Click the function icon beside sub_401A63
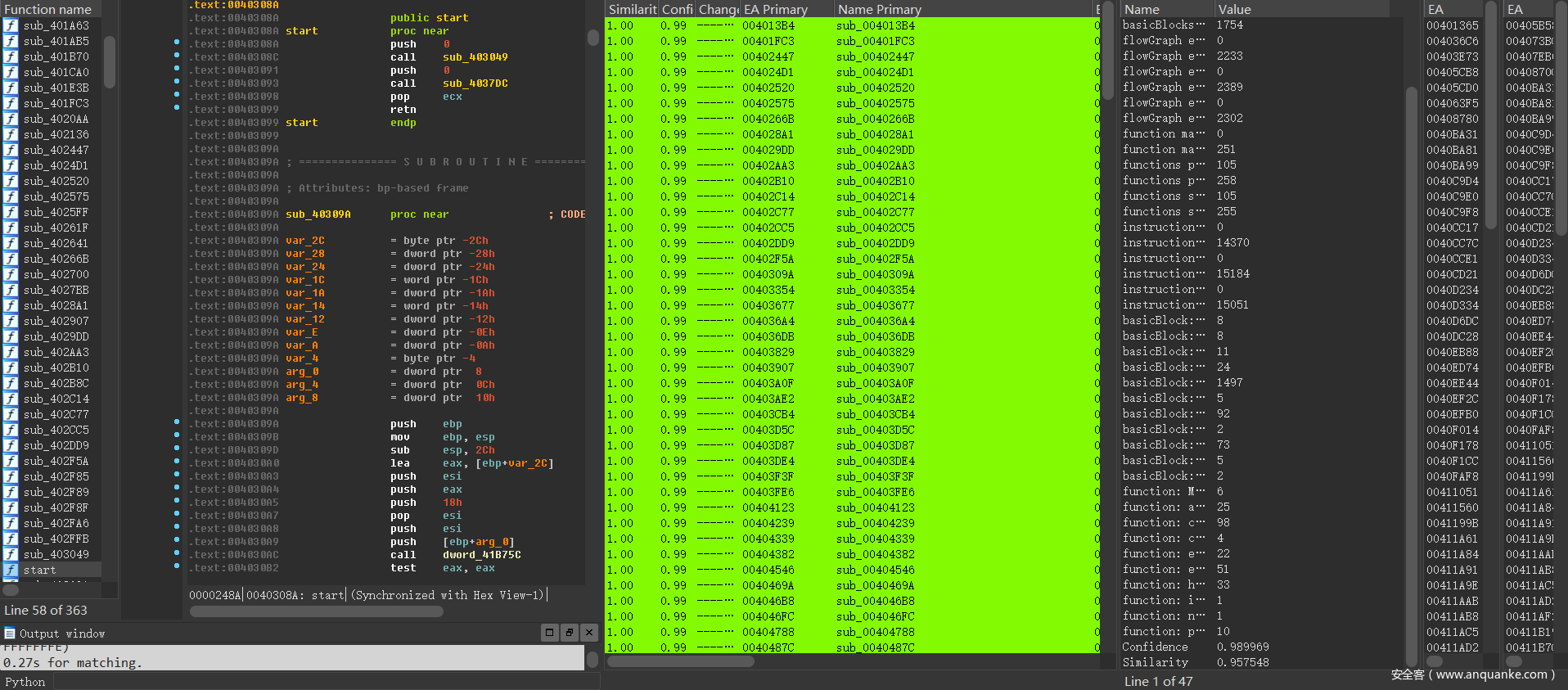The height and width of the screenshot is (690, 1568). point(11,25)
